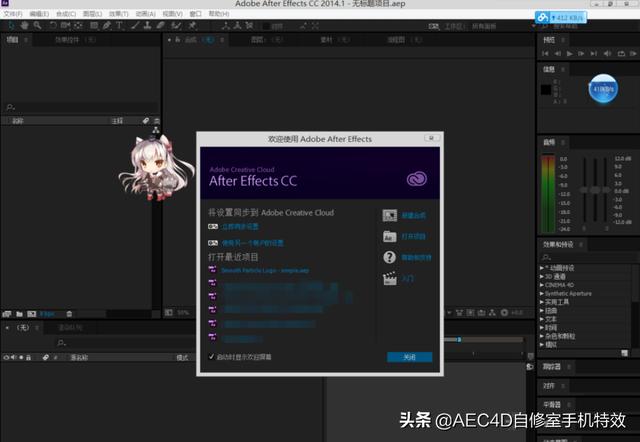Select the Rectangle shape tool
The image size is (640, 442).
coord(94,26)
